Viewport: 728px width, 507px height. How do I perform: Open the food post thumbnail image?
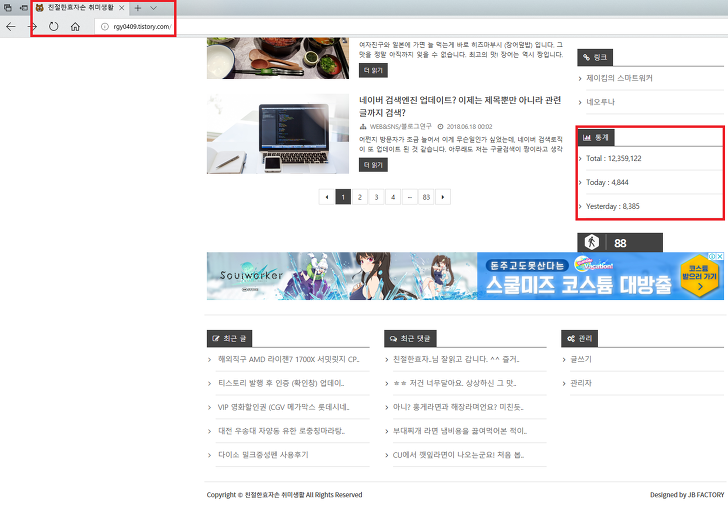(278, 58)
